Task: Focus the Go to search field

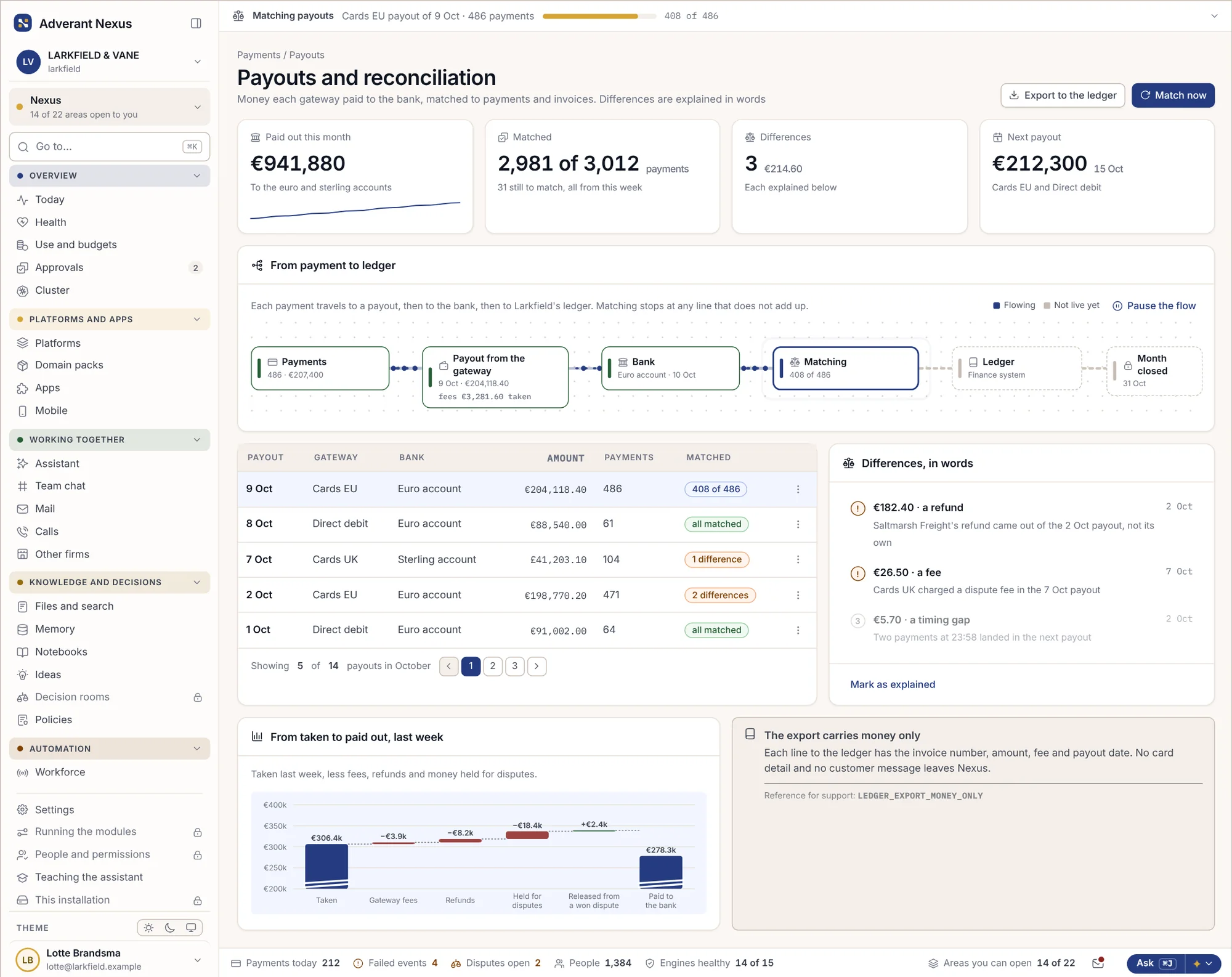Action: point(110,147)
